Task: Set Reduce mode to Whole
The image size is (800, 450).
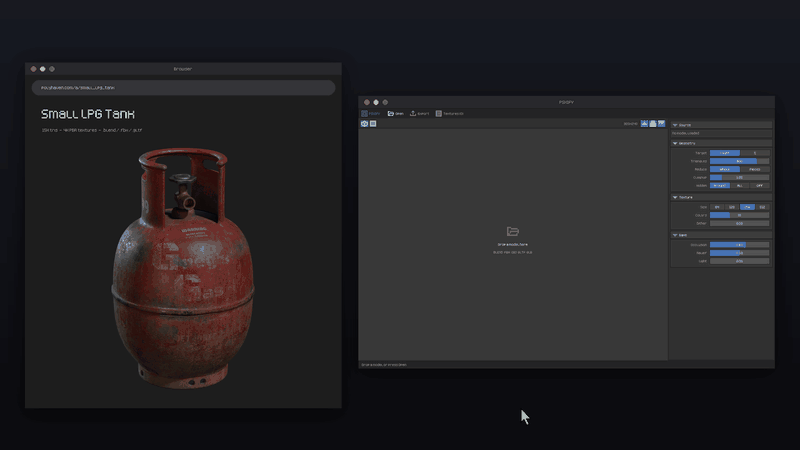Action: coord(725,169)
